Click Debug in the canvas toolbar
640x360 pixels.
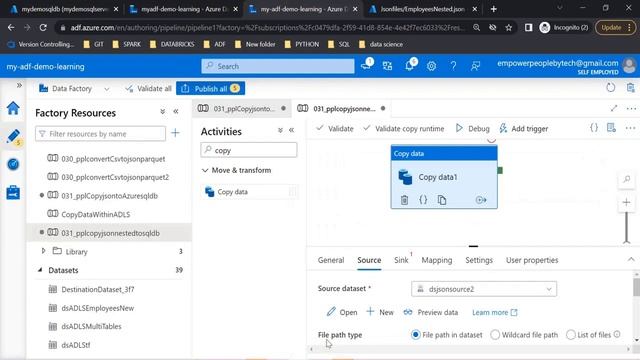473,129
